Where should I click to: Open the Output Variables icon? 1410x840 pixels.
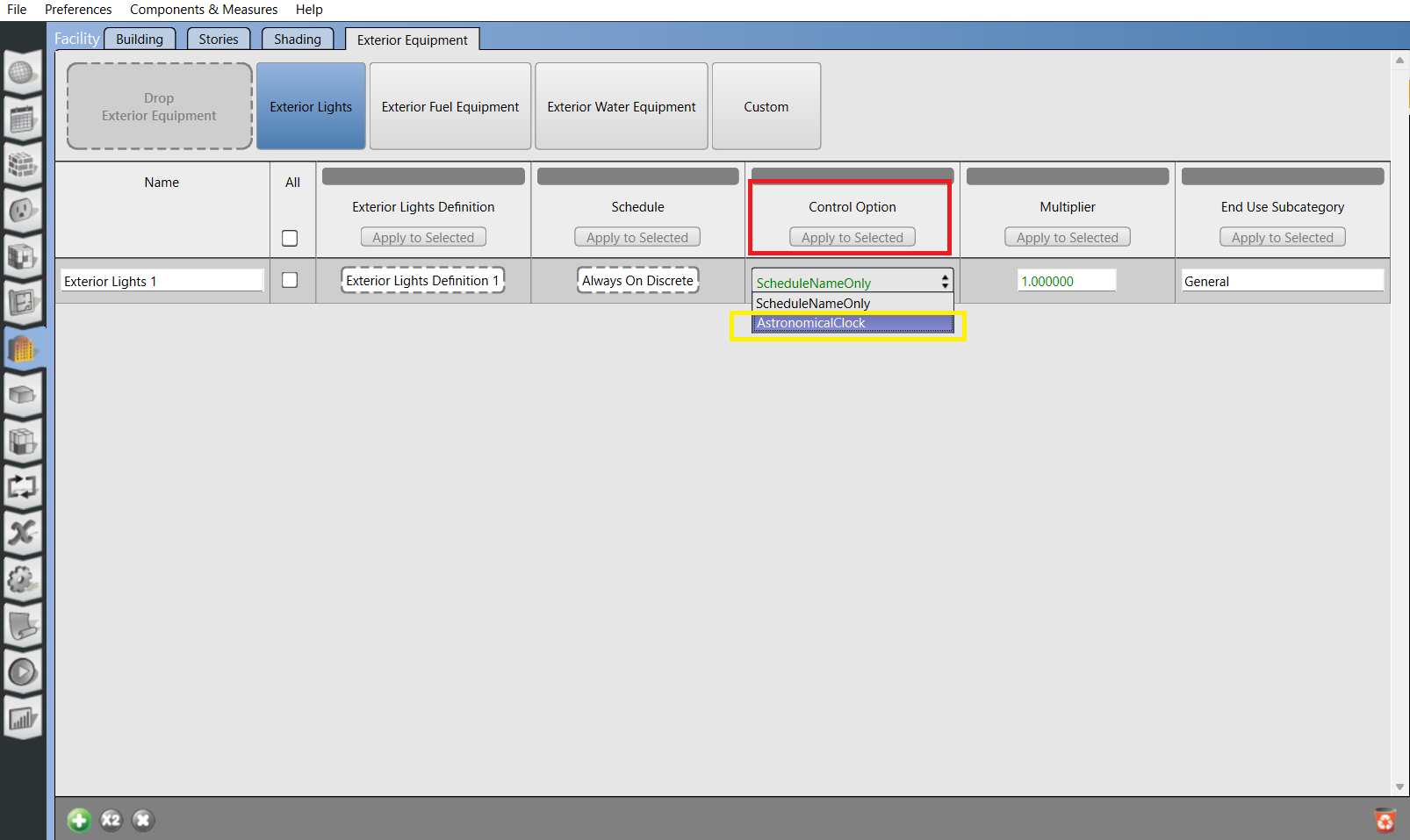(x=22, y=532)
